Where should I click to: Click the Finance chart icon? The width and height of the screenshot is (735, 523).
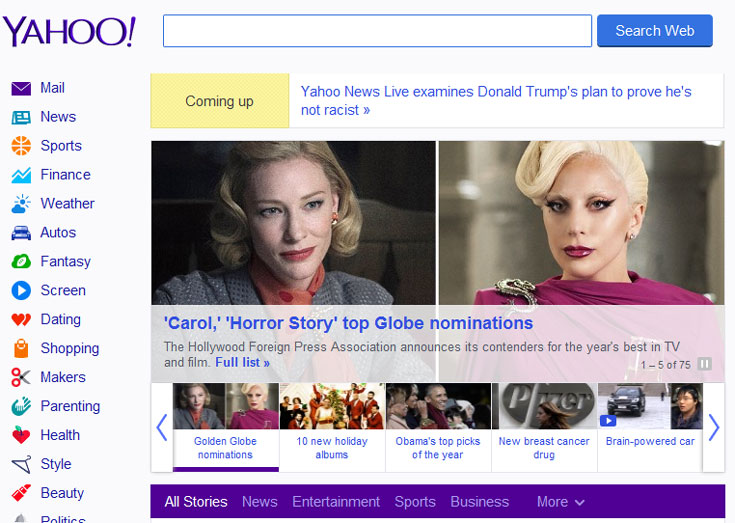click(x=21, y=175)
